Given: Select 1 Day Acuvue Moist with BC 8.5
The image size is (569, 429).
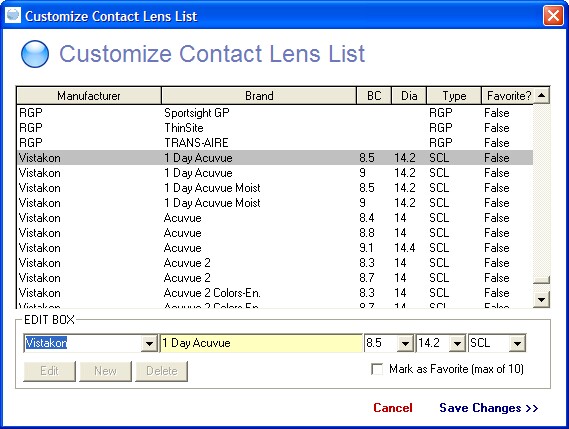Looking at the screenshot, I should (275, 188).
